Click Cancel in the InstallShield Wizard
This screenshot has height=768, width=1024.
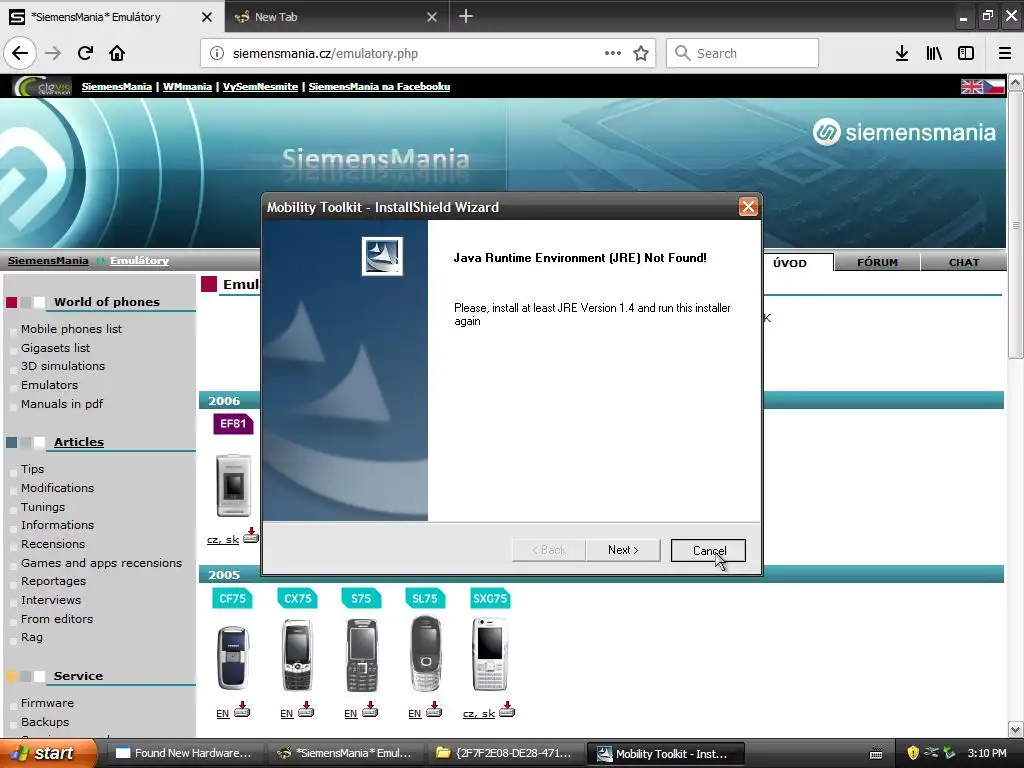pyautogui.click(x=708, y=551)
